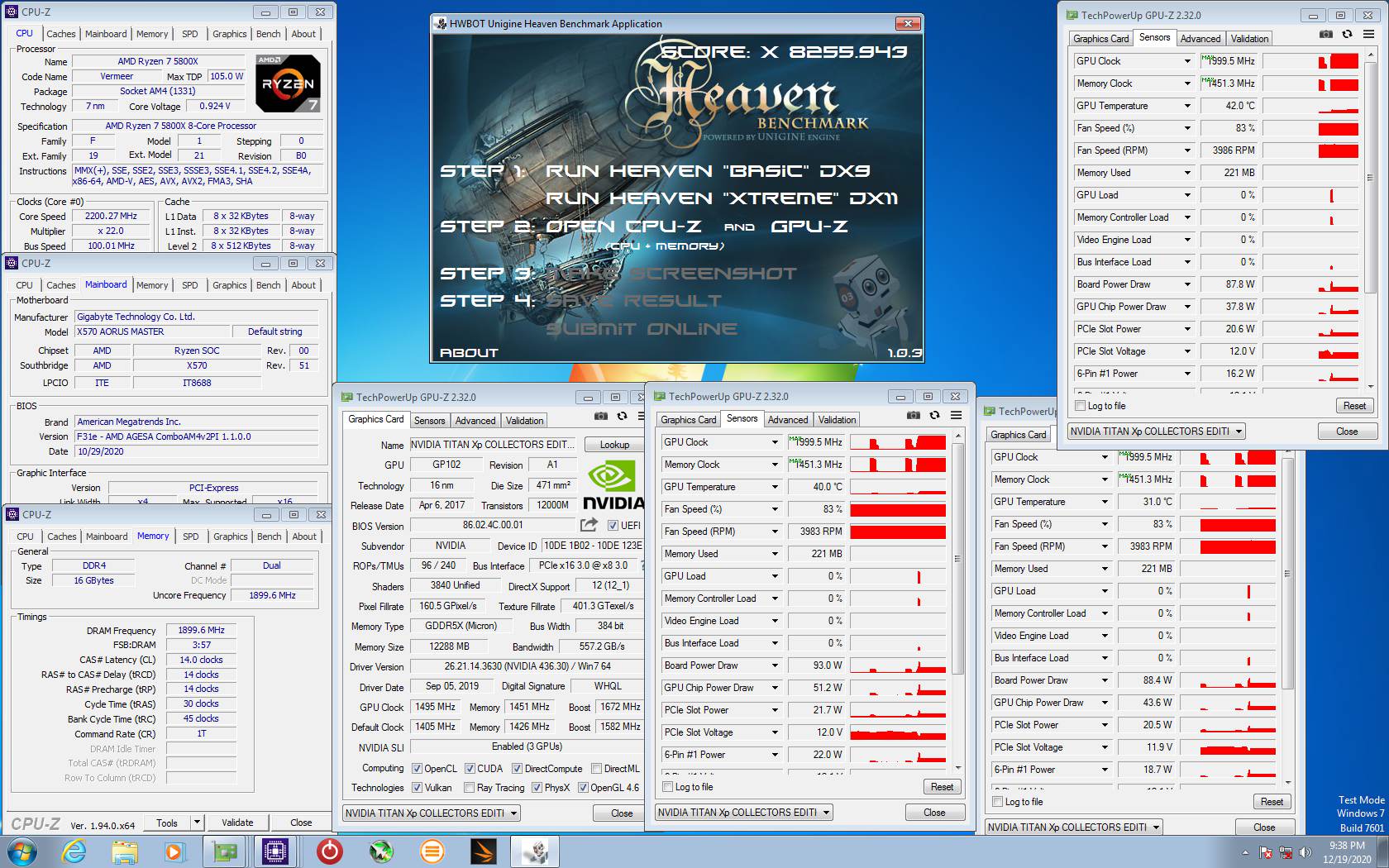Open GPU Temperature dropdown in top-right GPU-Z

[1187, 106]
